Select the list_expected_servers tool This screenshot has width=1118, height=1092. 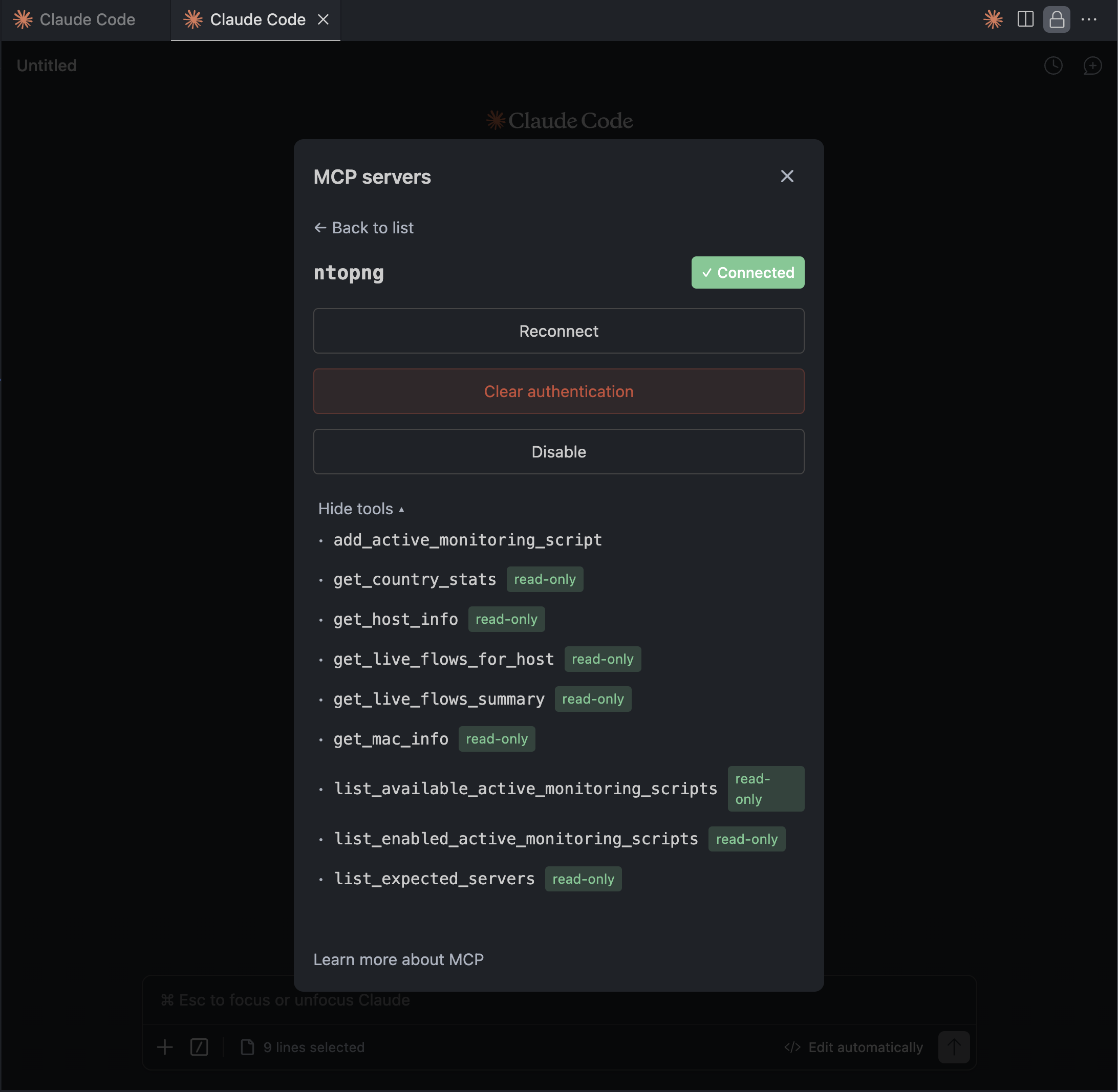pyautogui.click(x=434, y=879)
